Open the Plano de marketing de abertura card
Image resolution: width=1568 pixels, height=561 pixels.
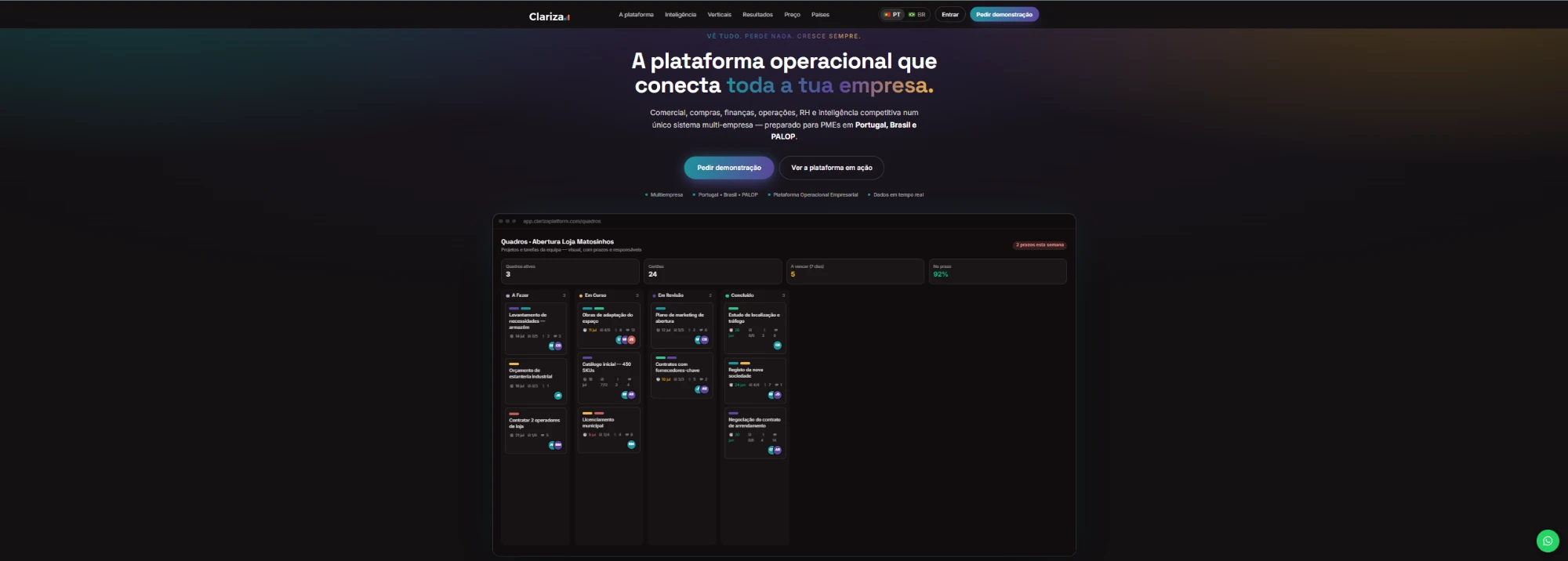pyautogui.click(x=681, y=325)
